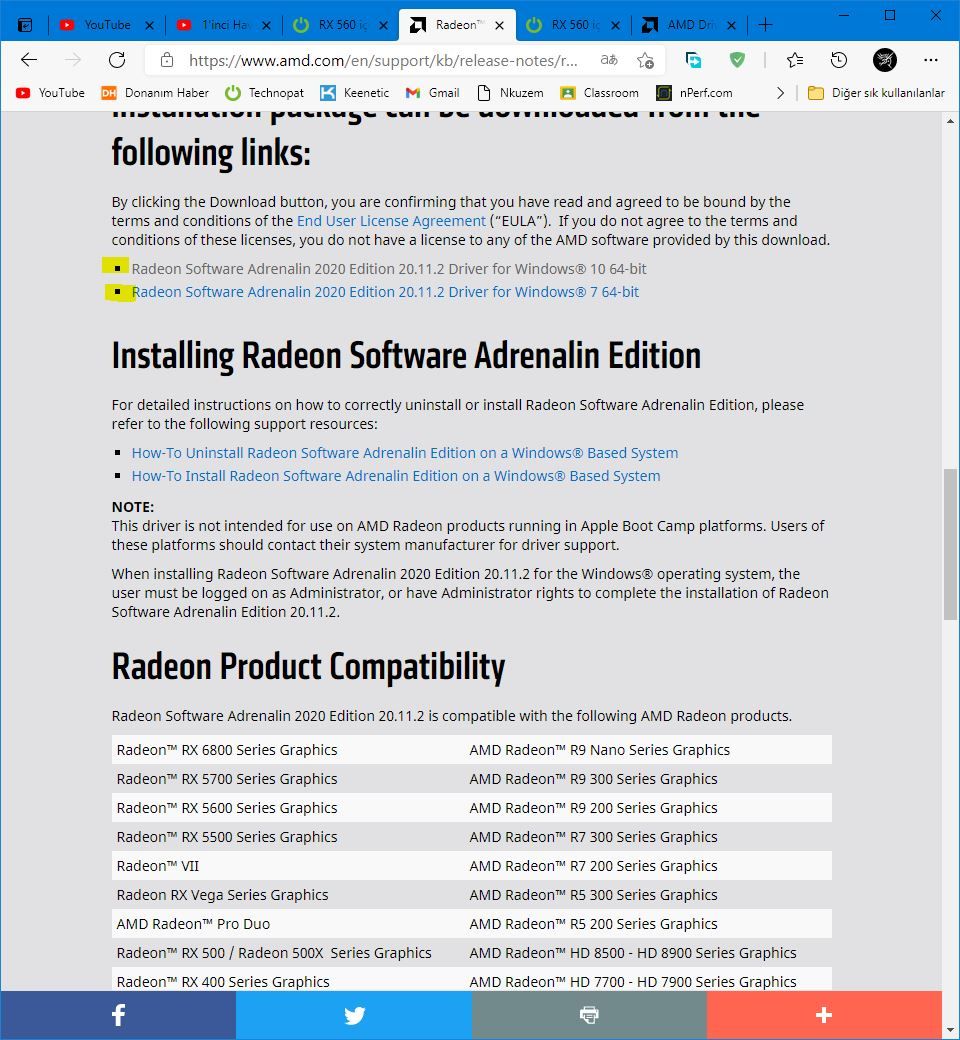Screen dimensions: 960x1040
Task: Switch to the second RX 560 tab
Action: coord(574,25)
